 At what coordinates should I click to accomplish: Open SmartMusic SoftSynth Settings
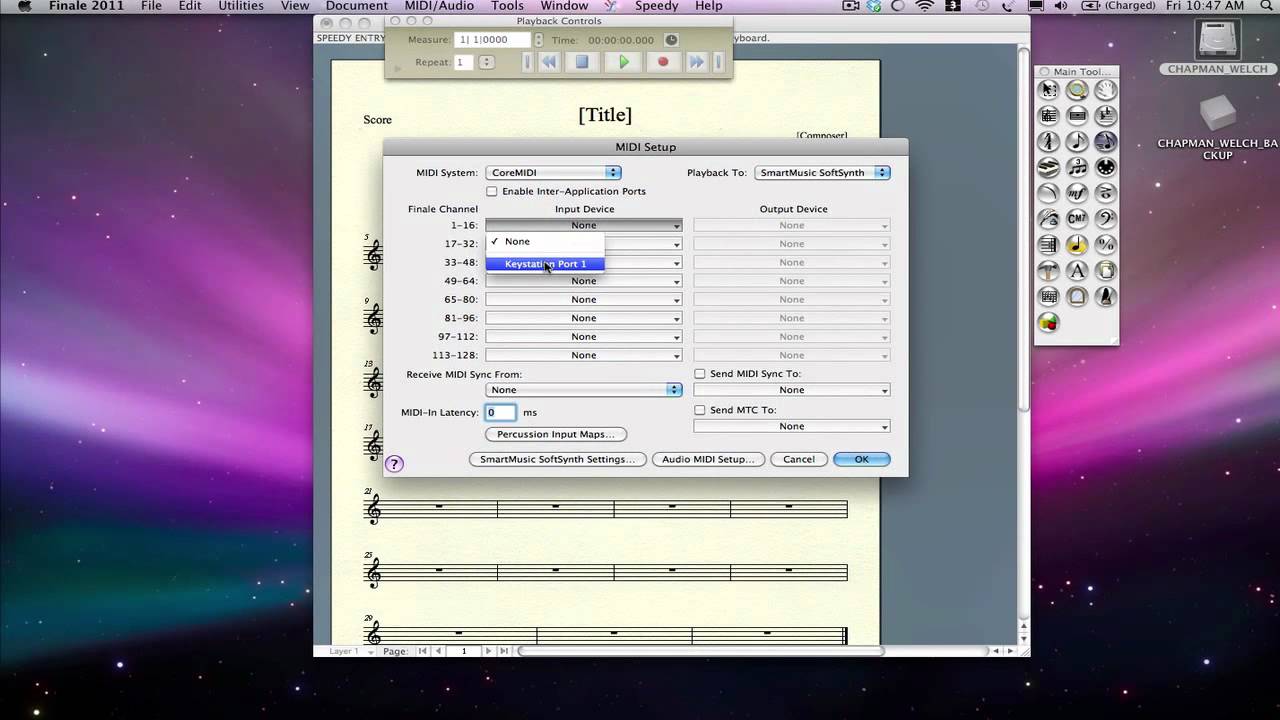[558, 459]
